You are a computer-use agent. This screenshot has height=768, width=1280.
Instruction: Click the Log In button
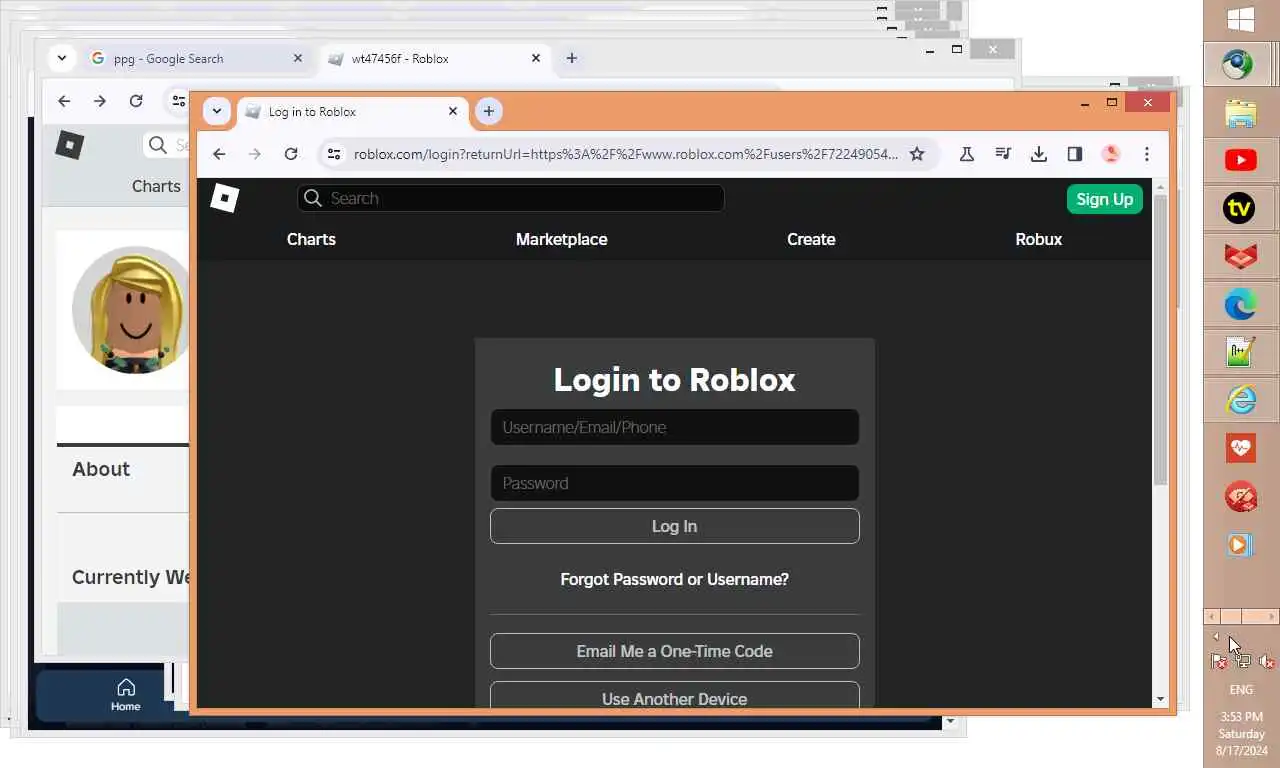[674, 526]
